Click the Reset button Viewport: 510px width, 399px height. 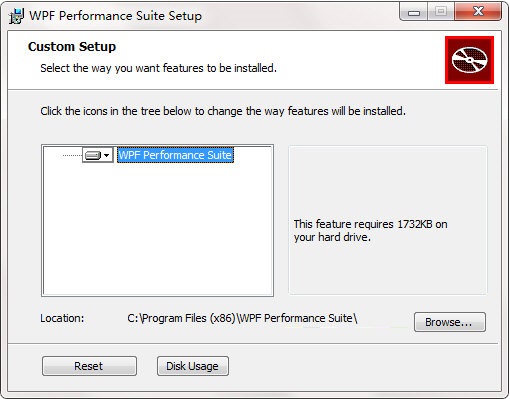coord(89,366)
